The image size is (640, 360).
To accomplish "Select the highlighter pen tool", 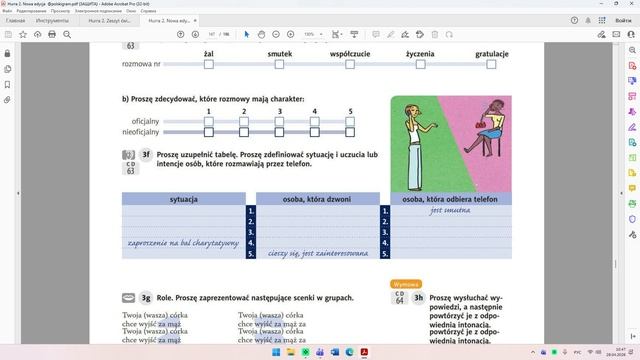I will click(x=391, y=35).
